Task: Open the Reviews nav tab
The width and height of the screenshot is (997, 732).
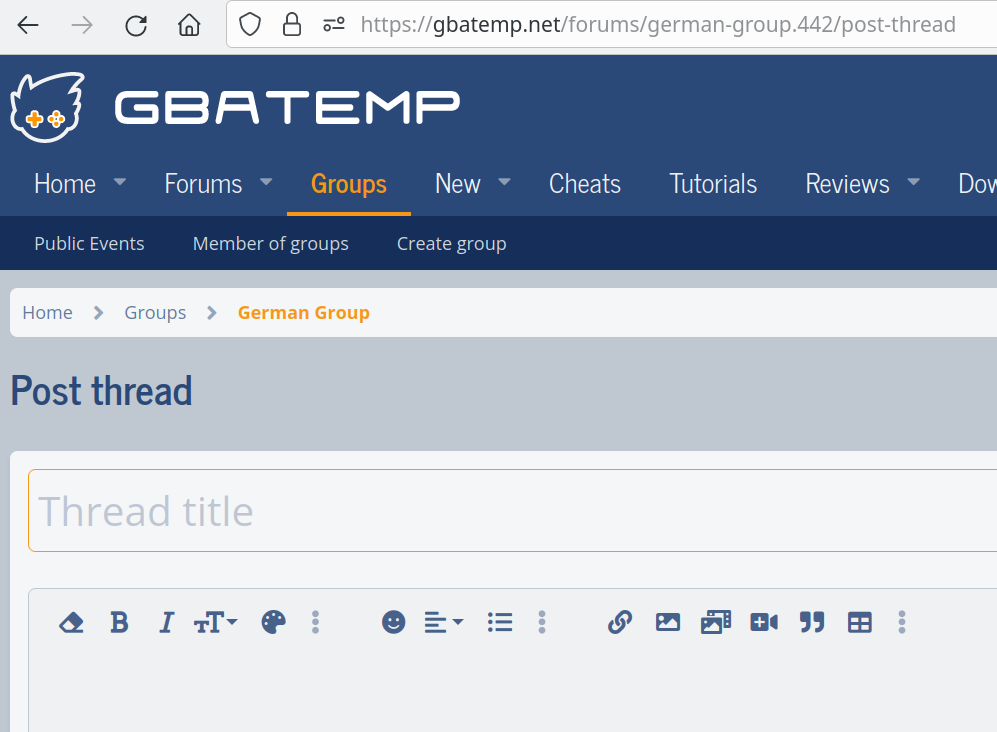Action: click(x=847, y=184)
